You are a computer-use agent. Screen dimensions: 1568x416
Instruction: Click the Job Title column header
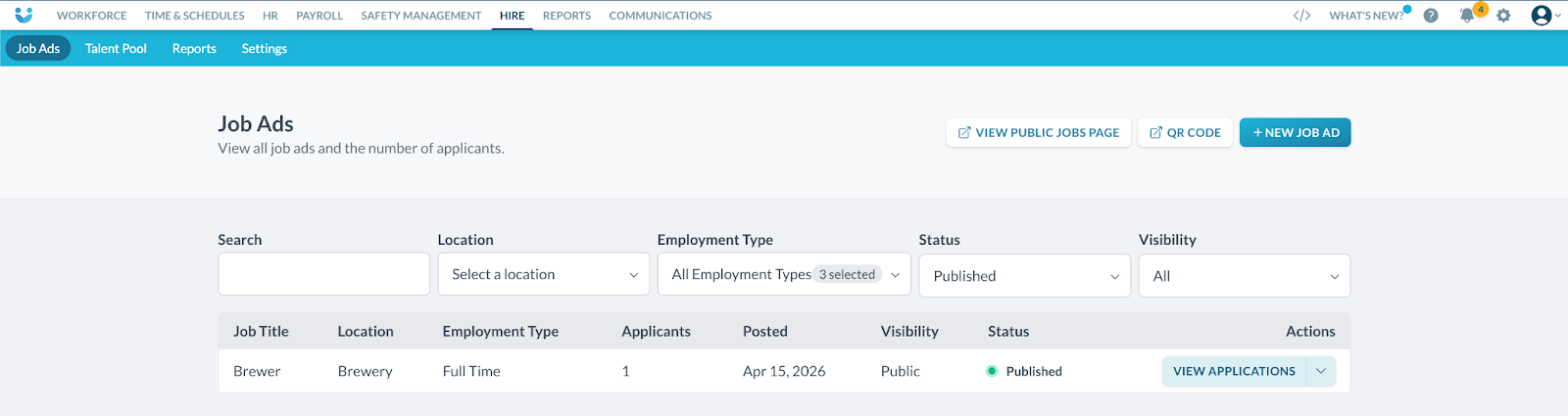coord(261,331)
